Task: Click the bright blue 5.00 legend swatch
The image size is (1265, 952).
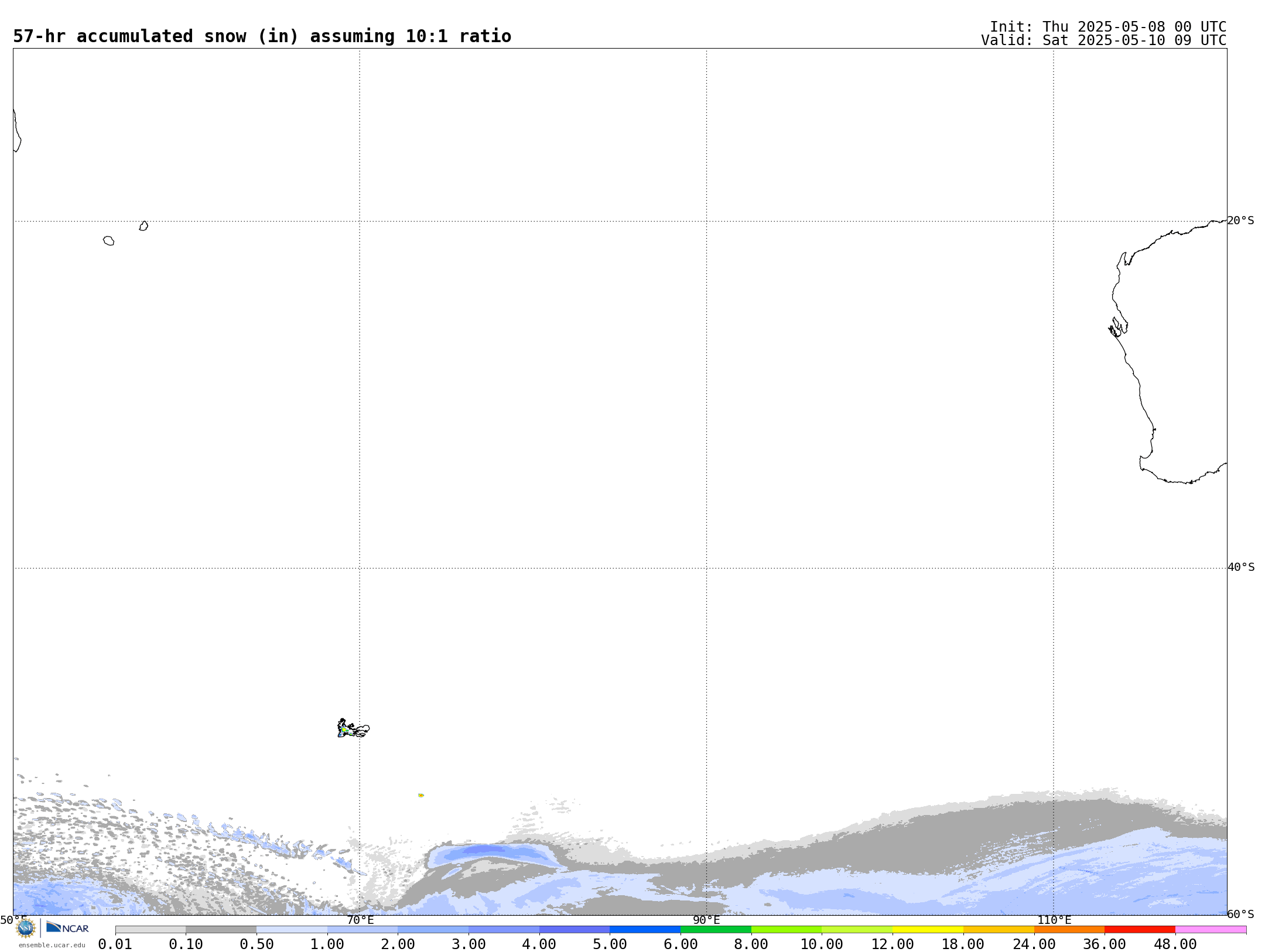Action: click(x=645, y=930)
